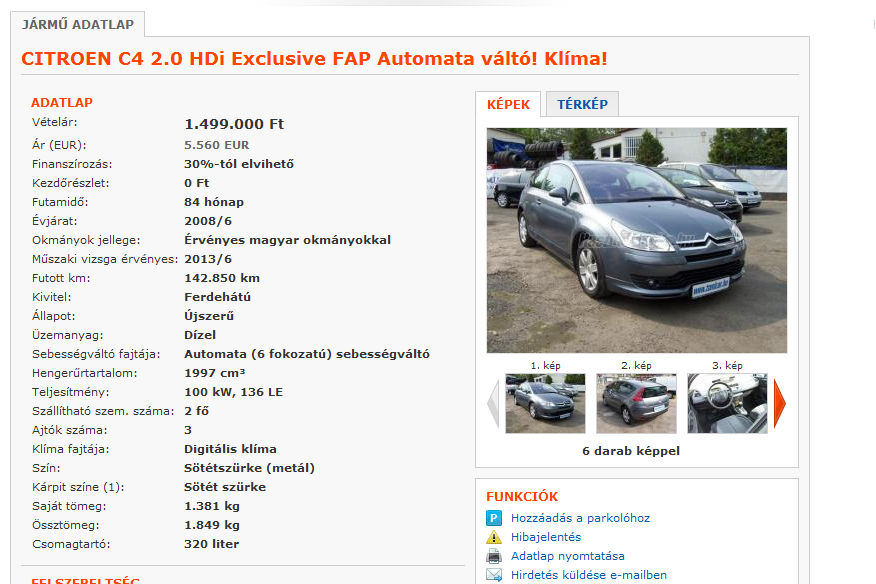Select the 2. kép rear view thumbnail
876x584 pixels.
[636, 403]
